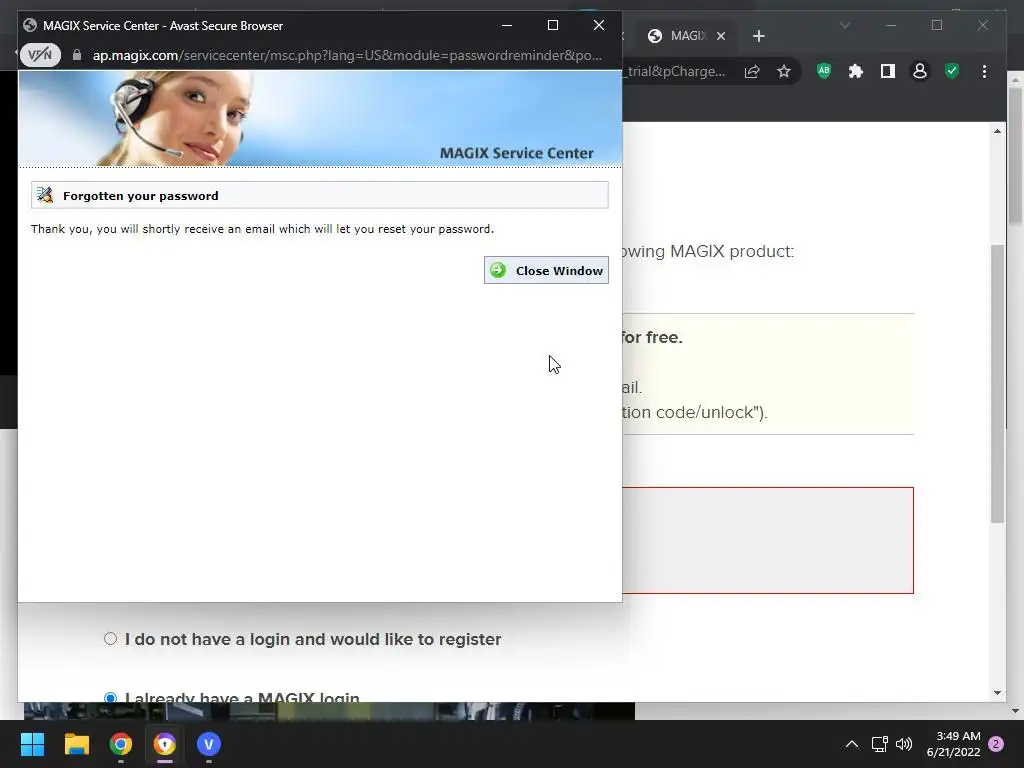The image size is (1024, 768).
Task: Click the scroll down arrow on background page
Action: pyautogui.click(x=997, y=693)
